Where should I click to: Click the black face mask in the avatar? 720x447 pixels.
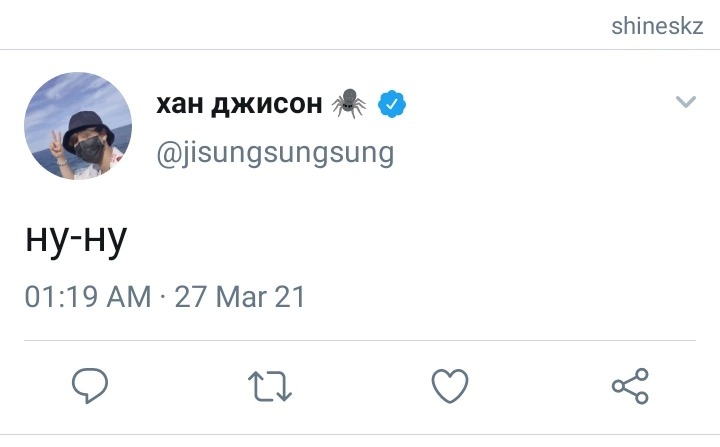tap(90, 150)
